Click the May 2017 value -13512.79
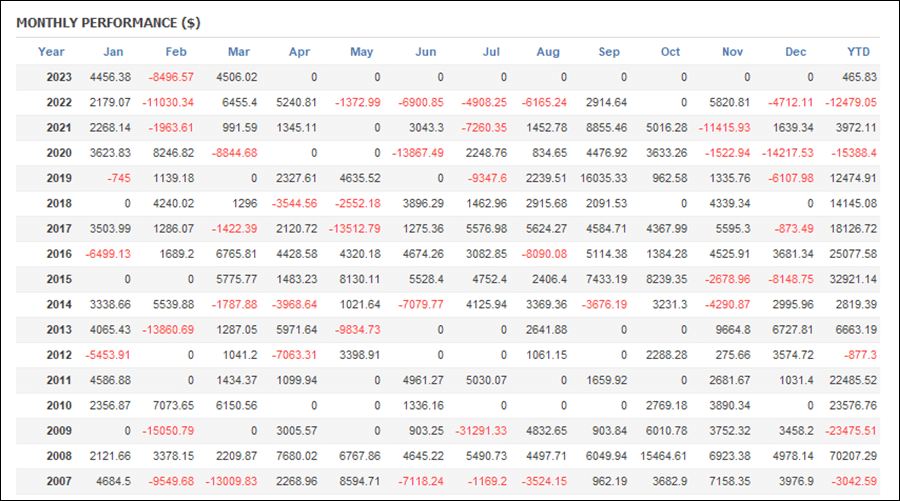Image resolution: width=900 pixels, height=501 pixels. tap(355, 228)
